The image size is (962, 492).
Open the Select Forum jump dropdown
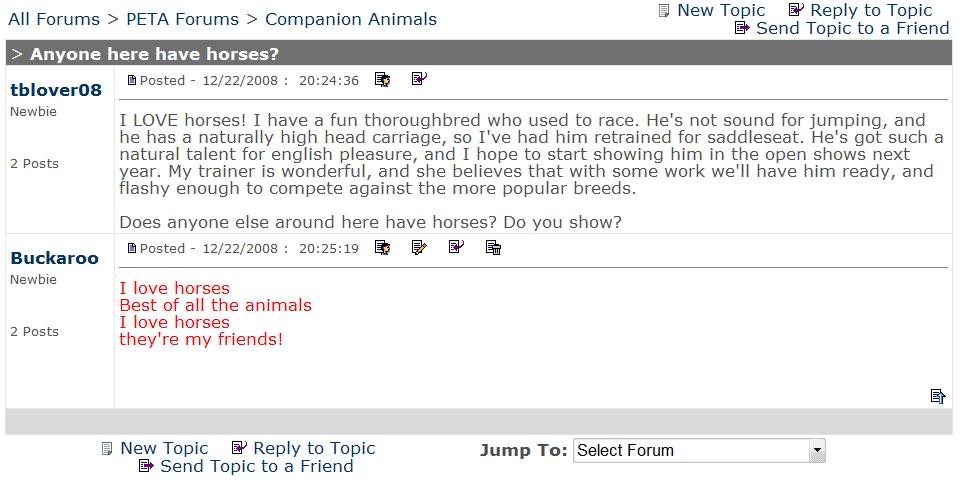click(699, 451)
